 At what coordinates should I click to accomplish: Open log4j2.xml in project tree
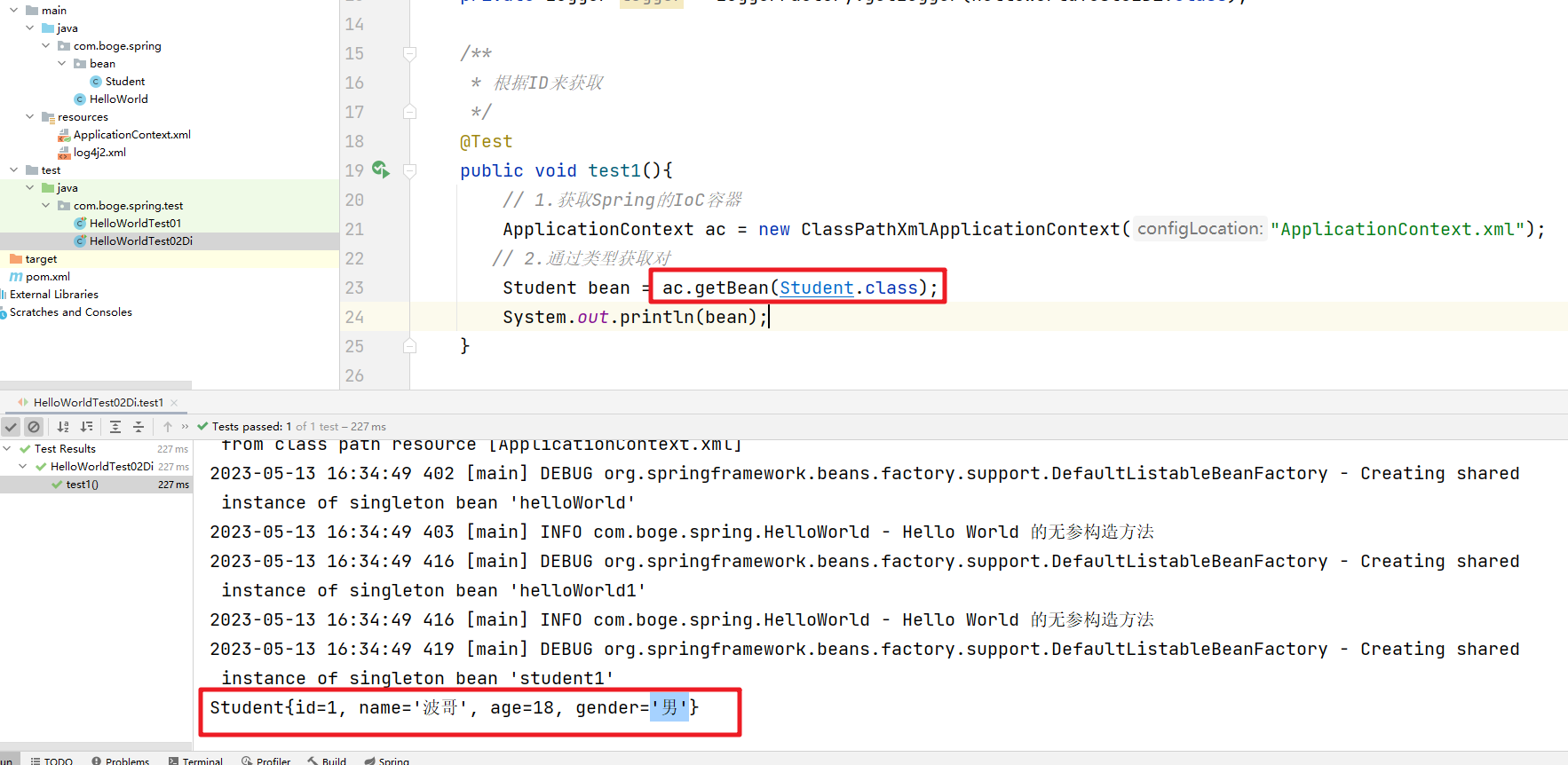click(x=99, y=153)
